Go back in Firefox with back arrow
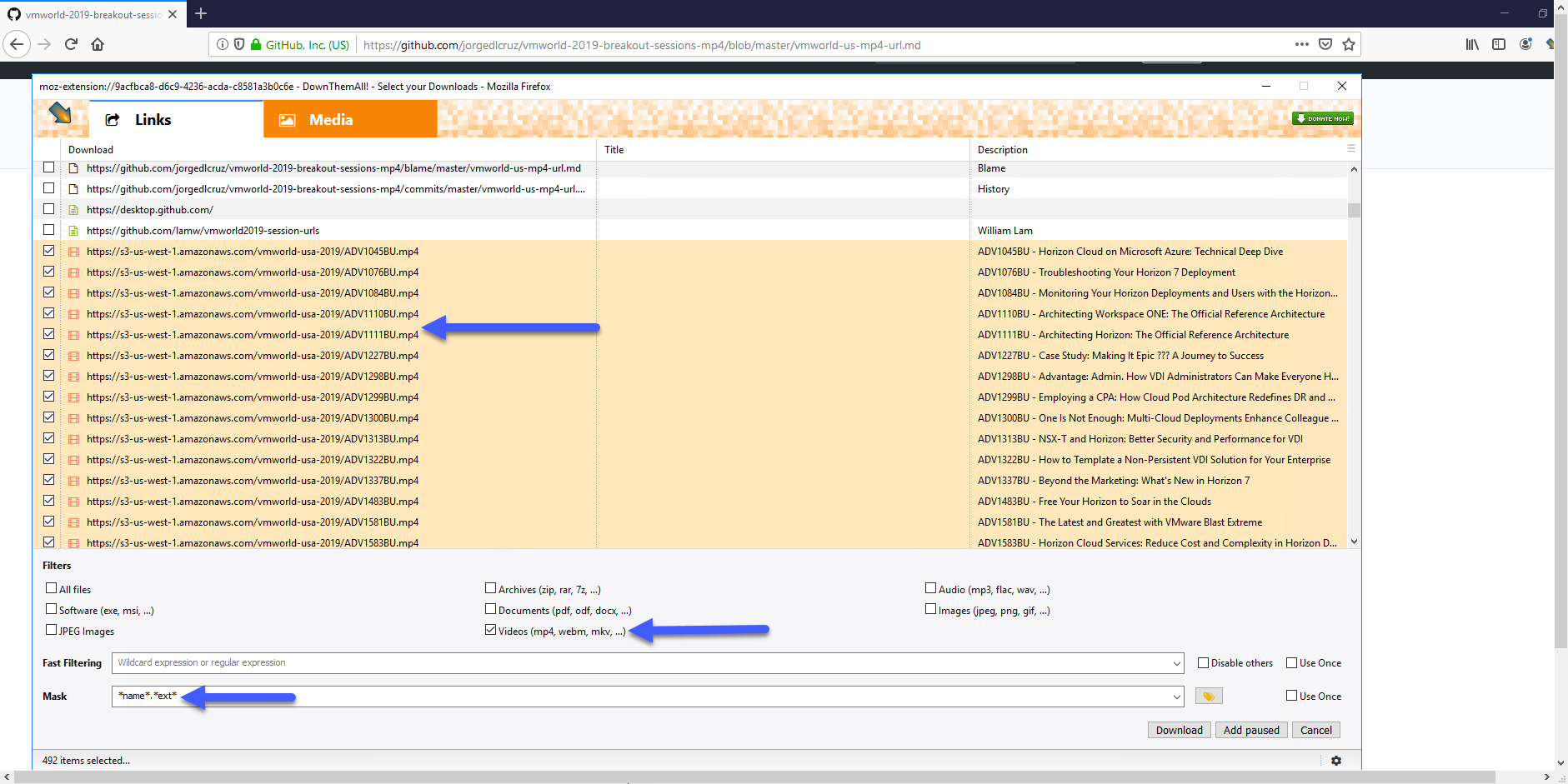The image size is (1568, 784). [17, 44]
